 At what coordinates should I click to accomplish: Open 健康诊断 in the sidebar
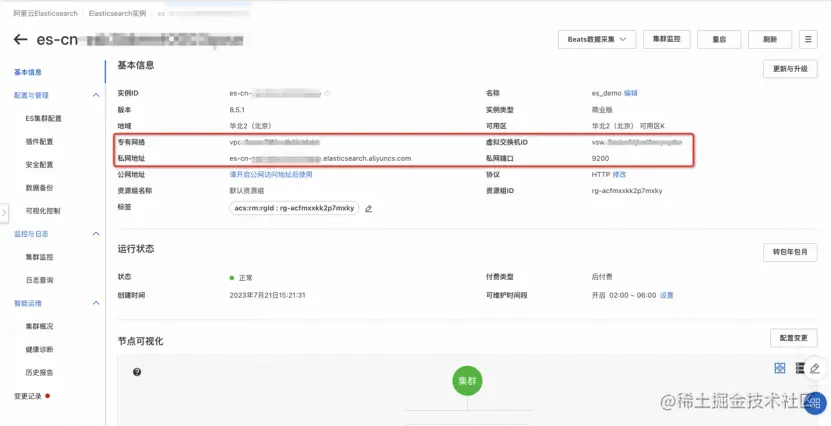(39, 350)
